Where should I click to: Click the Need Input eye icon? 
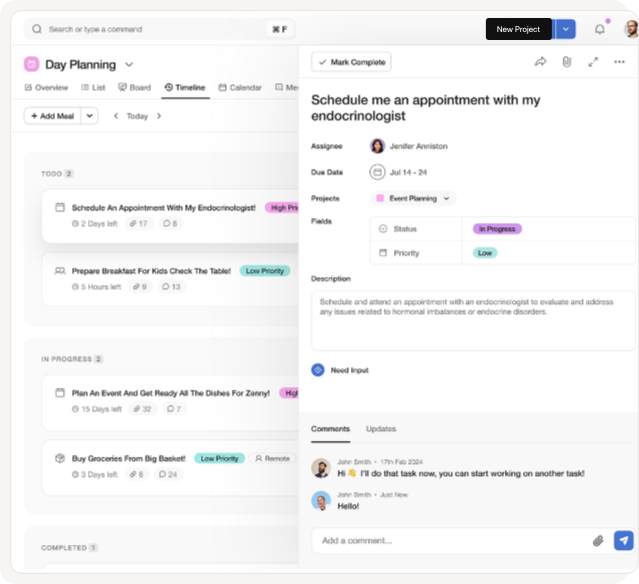[318, 370]
